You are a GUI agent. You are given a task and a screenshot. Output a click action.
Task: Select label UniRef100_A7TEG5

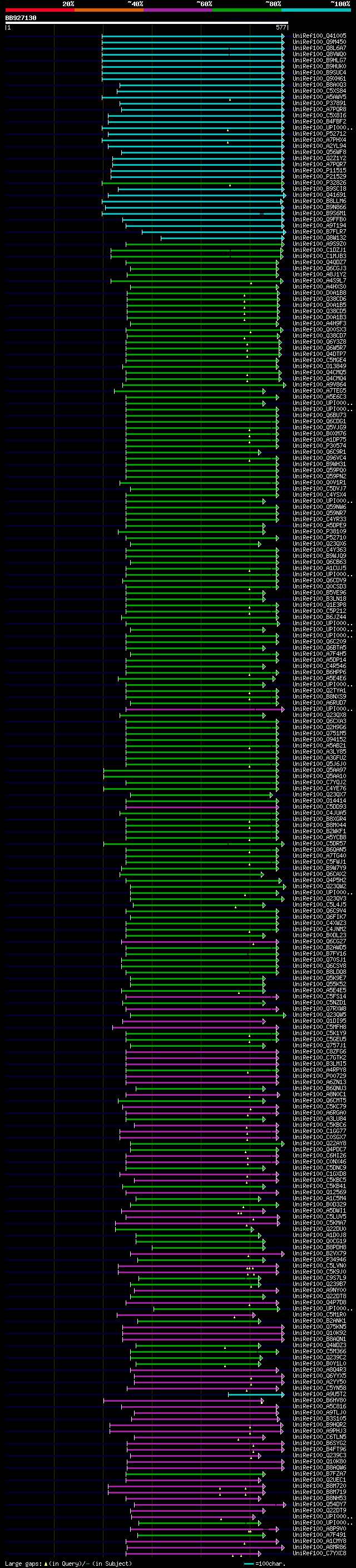(x=319, y=391)
